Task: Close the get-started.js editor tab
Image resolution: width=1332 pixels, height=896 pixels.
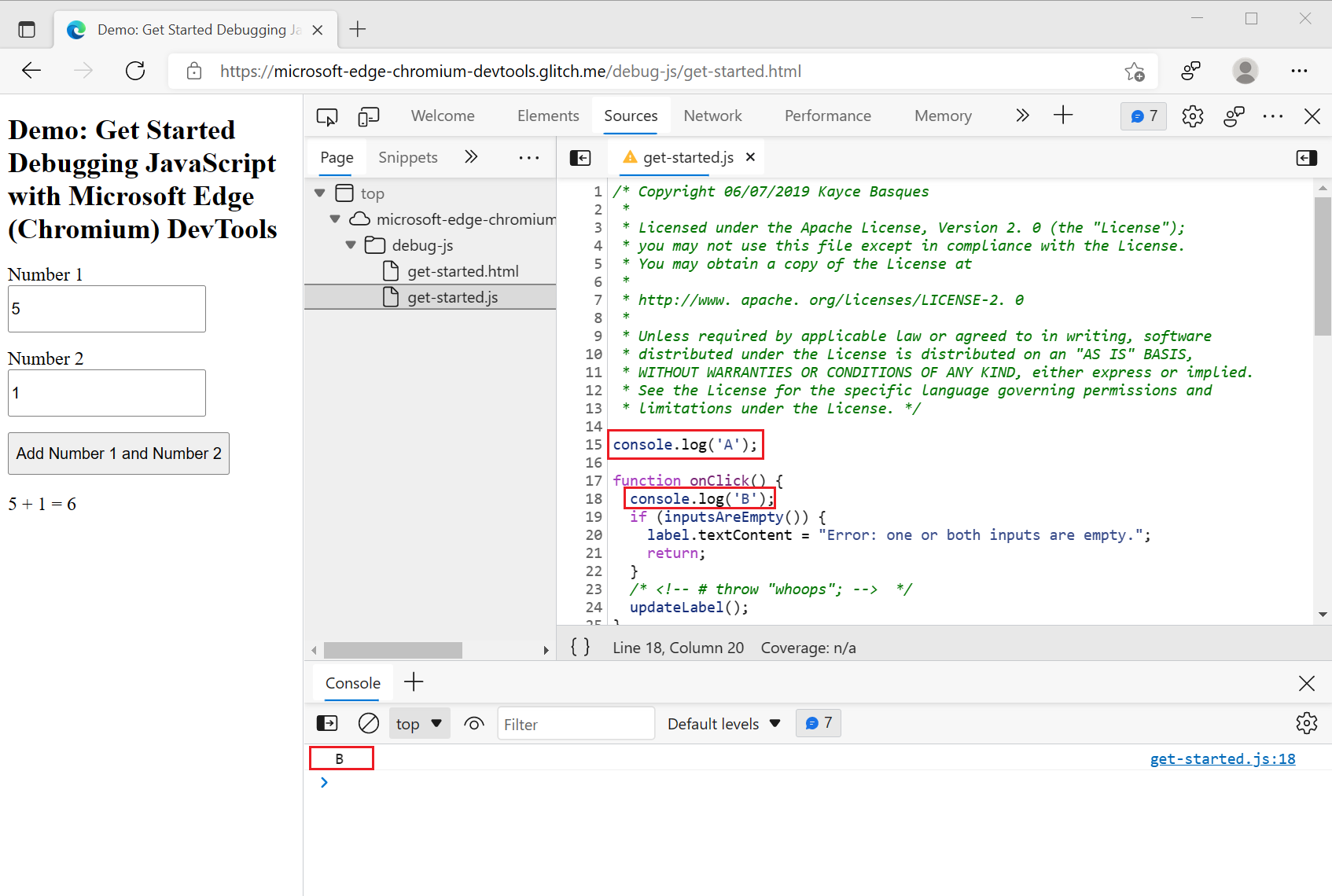Action: (750, 157)
